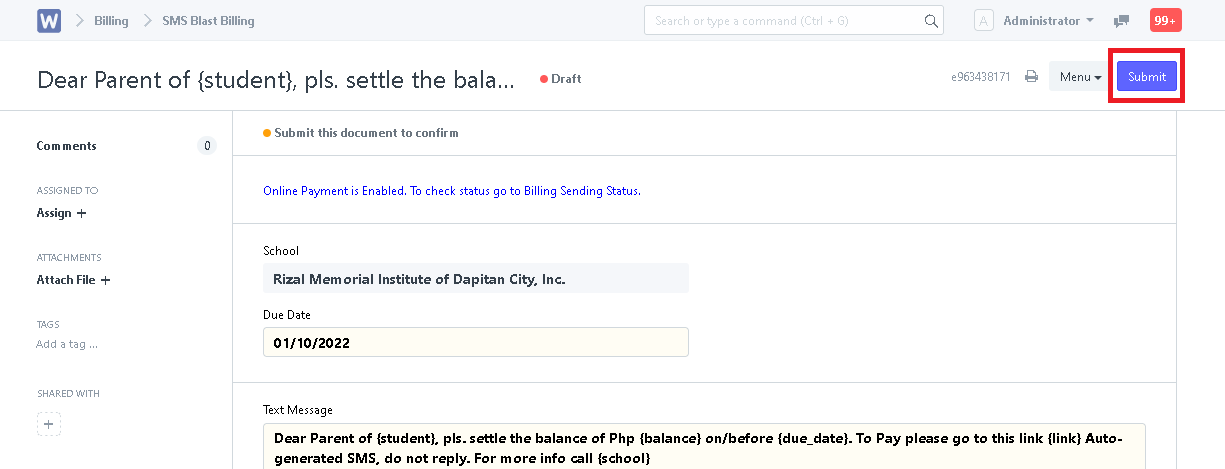Submit the document

coord(1147,77)
